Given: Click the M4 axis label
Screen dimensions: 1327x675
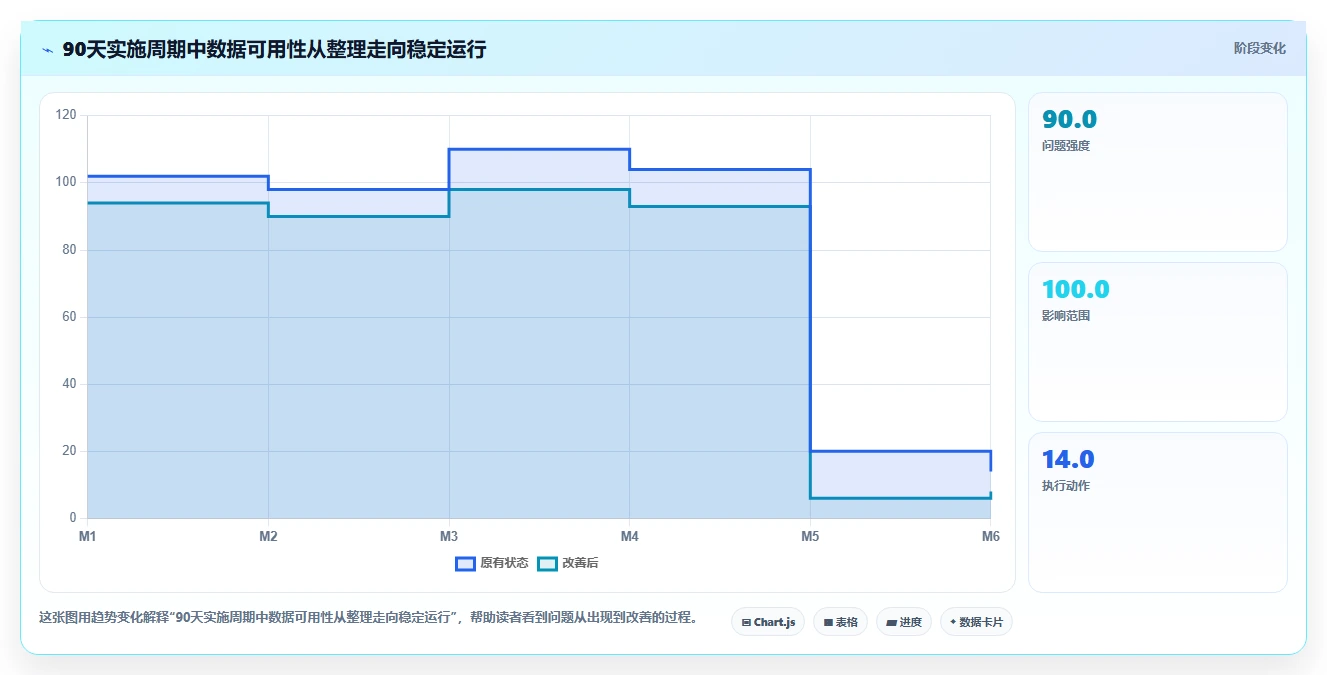Looking at the screenshot, I should (x=629, y=537).
